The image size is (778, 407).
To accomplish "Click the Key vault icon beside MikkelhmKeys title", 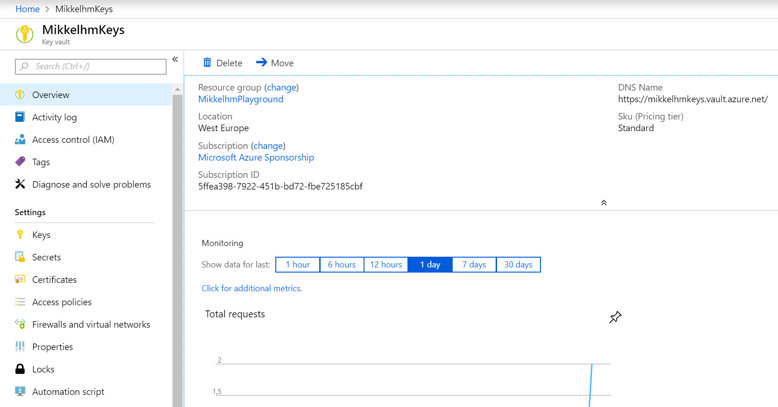I will click(x=24, y=35).
